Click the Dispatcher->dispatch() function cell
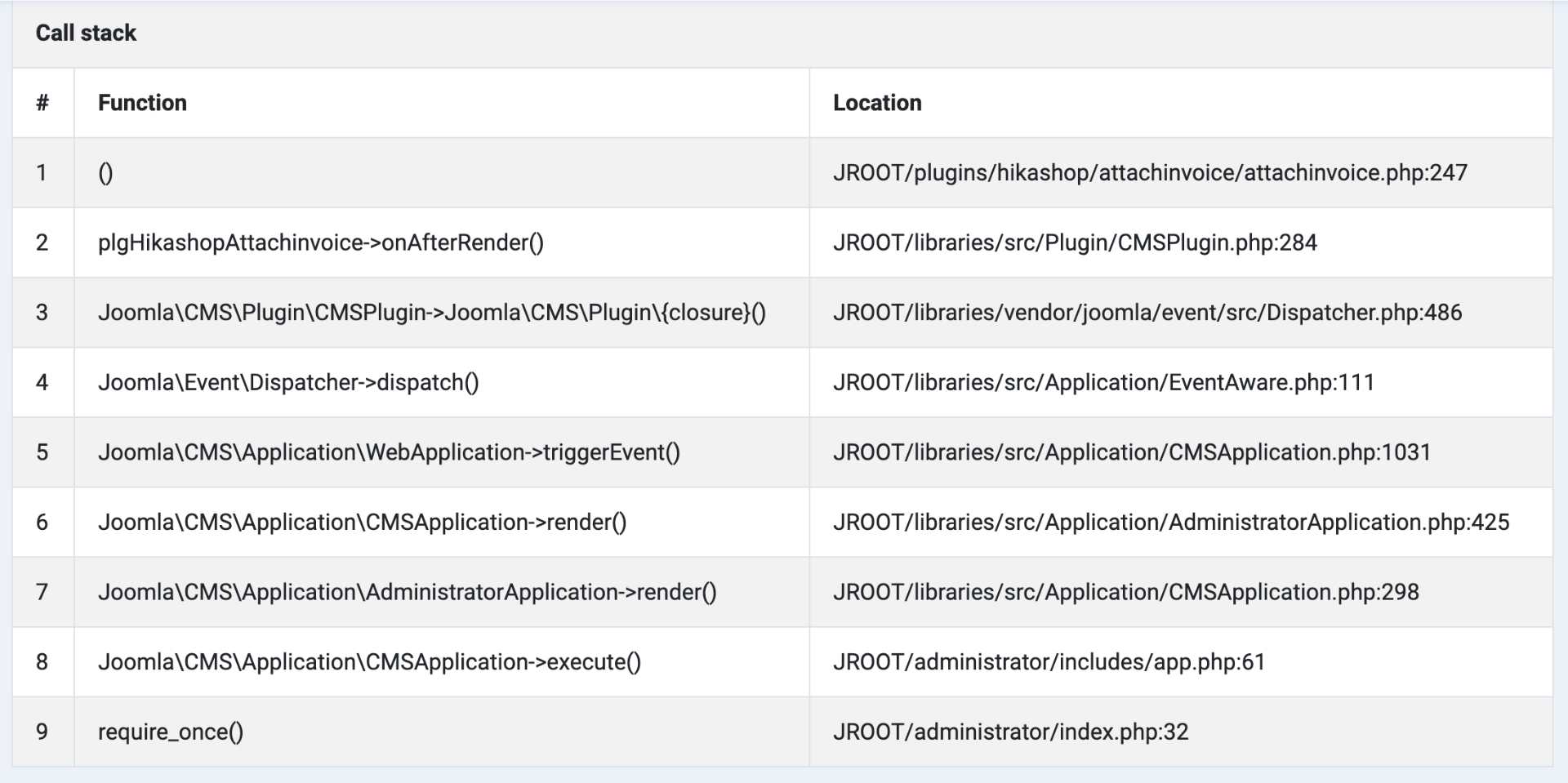The image size is (1568, 783). tap(288, 382)
